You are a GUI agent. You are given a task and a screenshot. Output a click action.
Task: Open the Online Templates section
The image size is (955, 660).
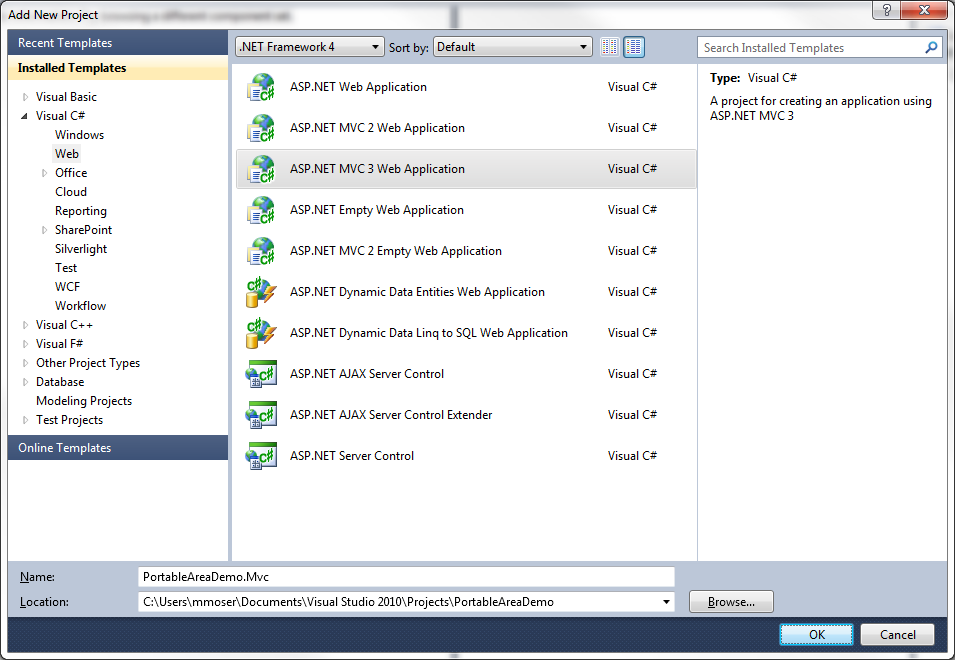pos(118,448)
